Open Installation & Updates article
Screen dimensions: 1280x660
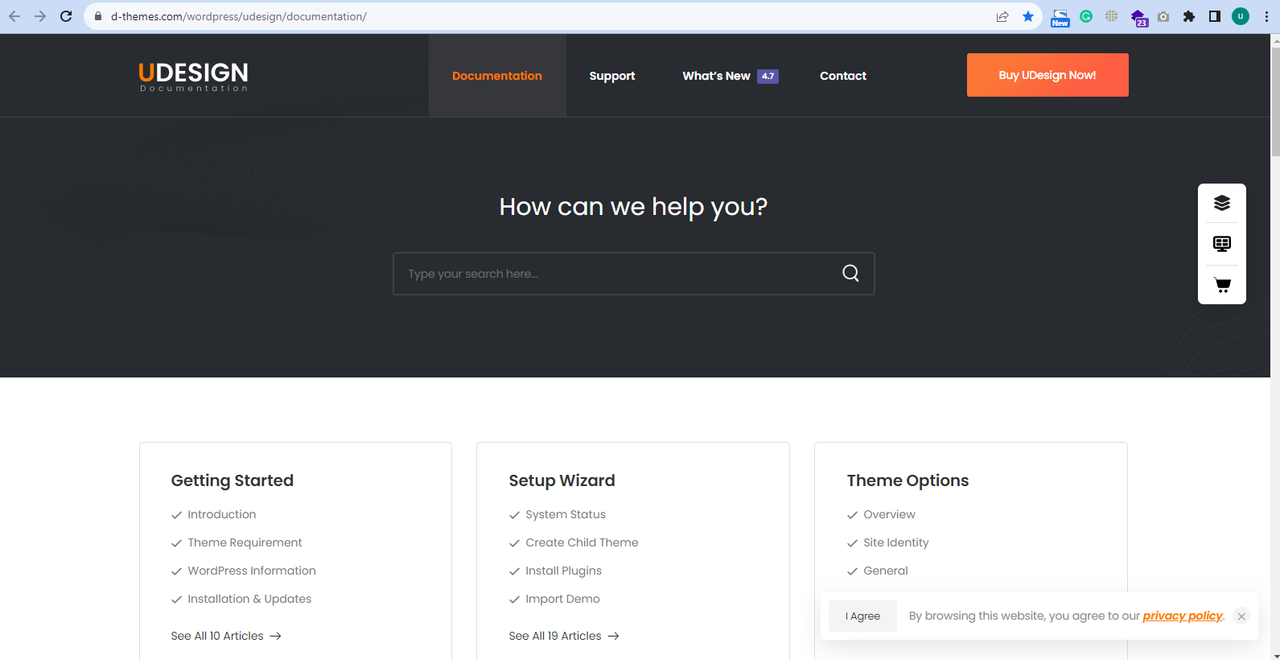(x=250, y=599)
